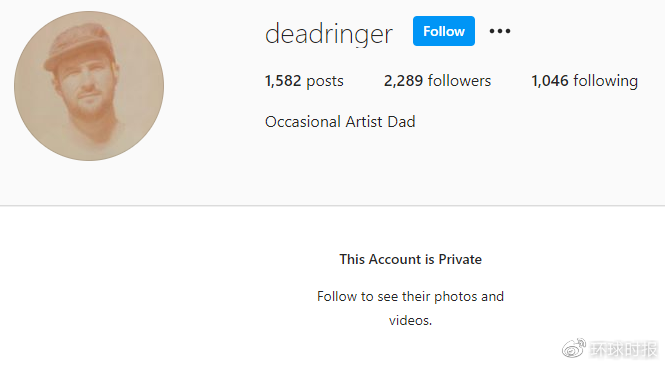Open the 2,289 followers list
Viewport: 665px width, 366px height.
(437, 81)
